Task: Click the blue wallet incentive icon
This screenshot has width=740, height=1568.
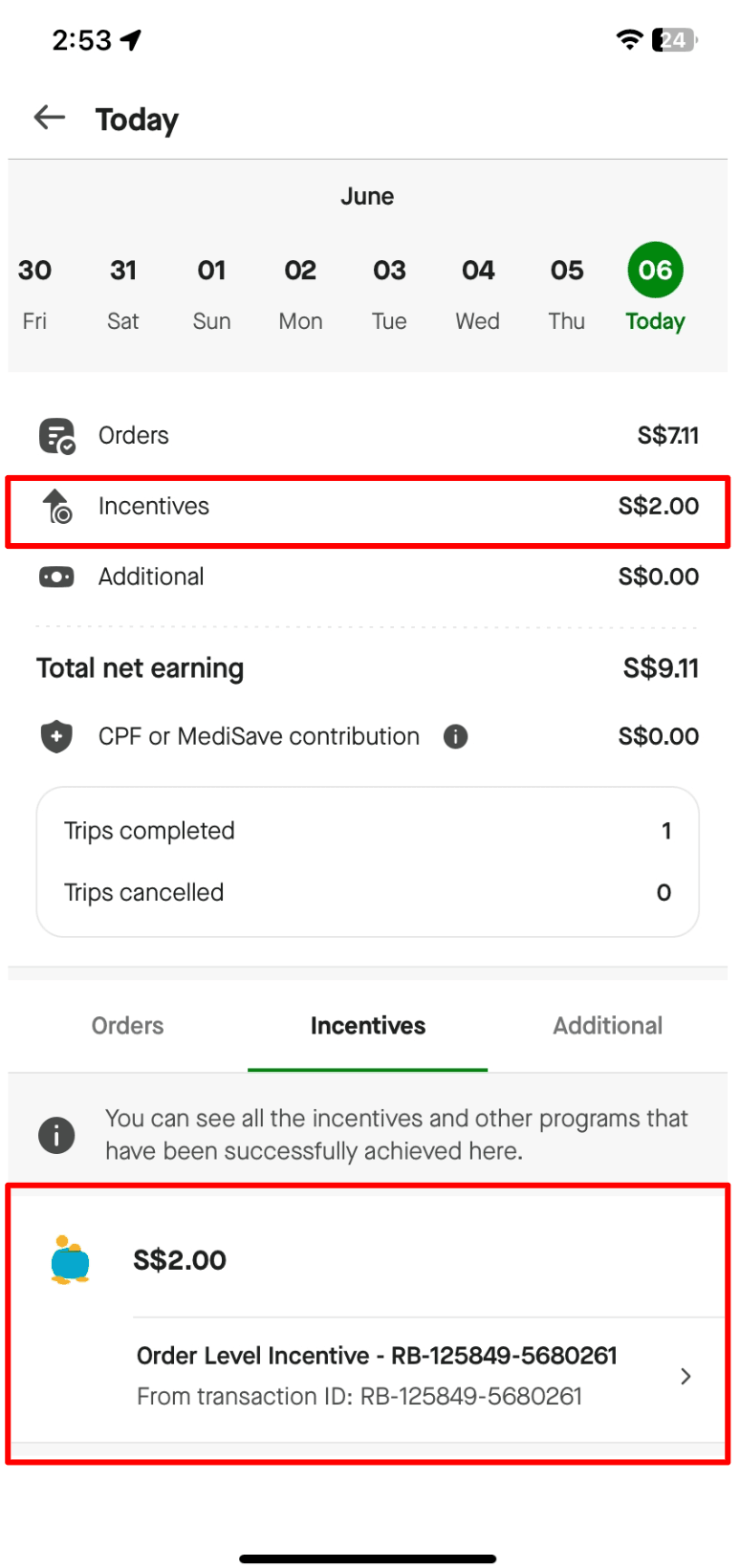Action: [70, 1260]
